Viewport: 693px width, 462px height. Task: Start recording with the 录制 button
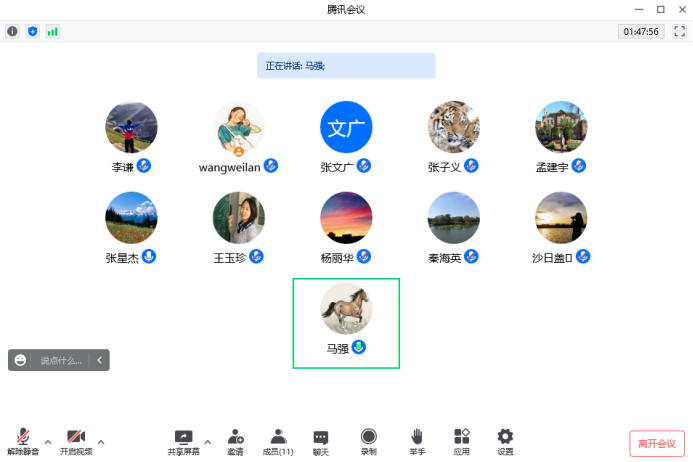click(369, 441)
